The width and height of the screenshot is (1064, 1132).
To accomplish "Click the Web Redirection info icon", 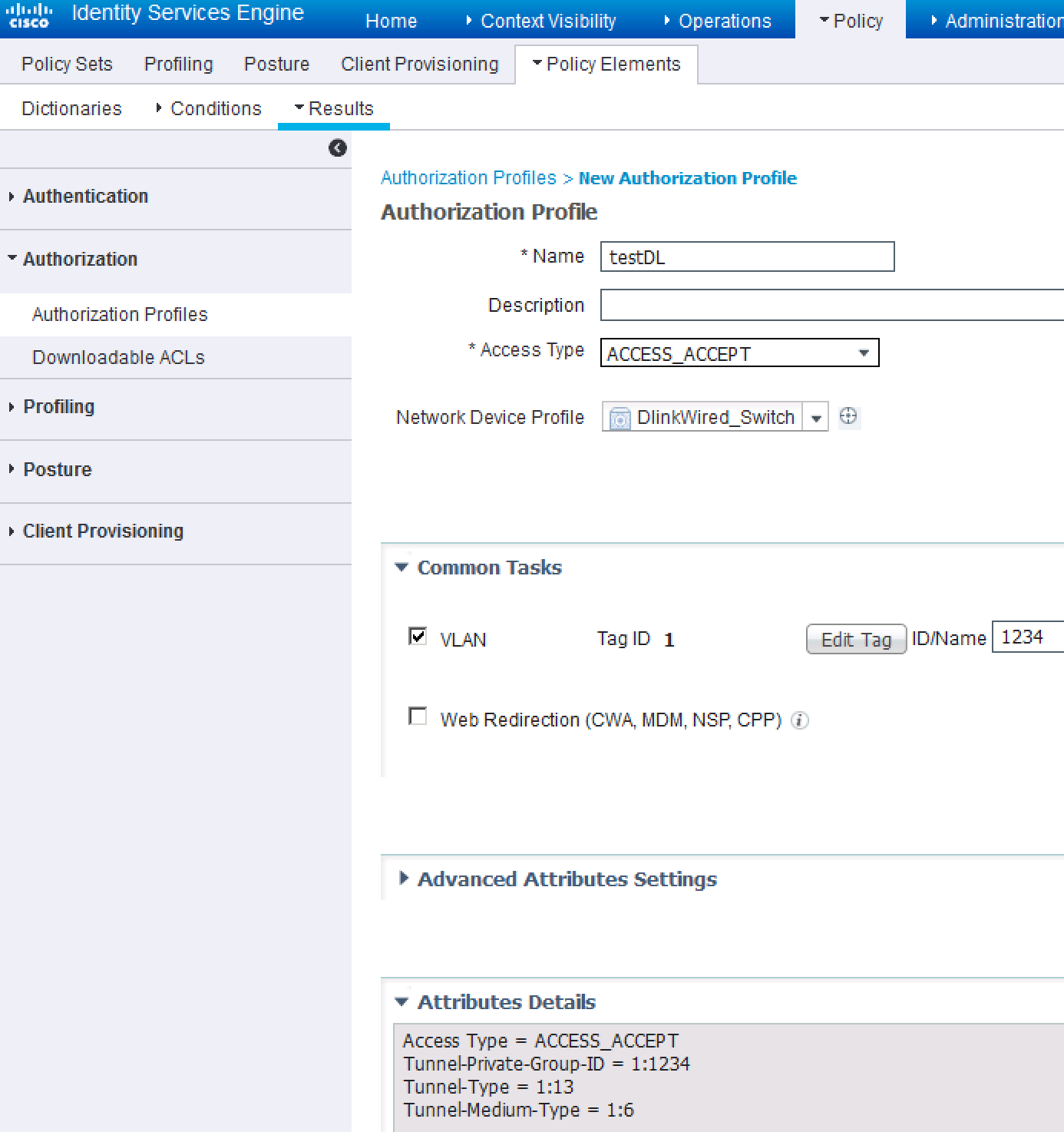I will pyautogui.click(x=800, y=720).
